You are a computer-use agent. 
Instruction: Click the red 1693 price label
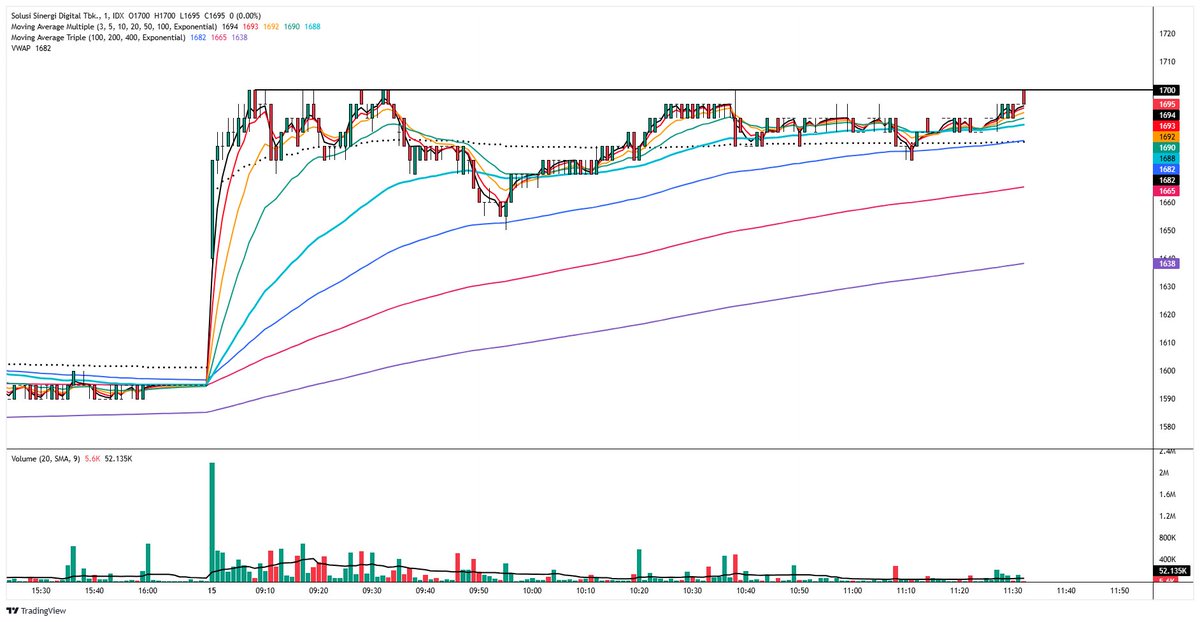click(x=1167, y=126)
